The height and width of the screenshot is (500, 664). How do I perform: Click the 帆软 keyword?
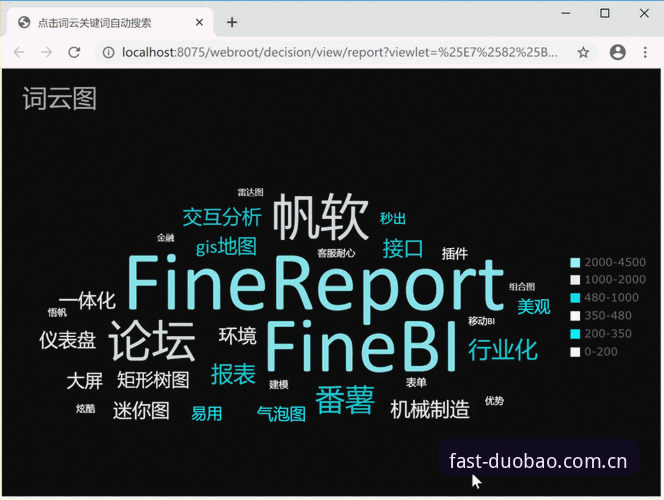coord(321,216)
